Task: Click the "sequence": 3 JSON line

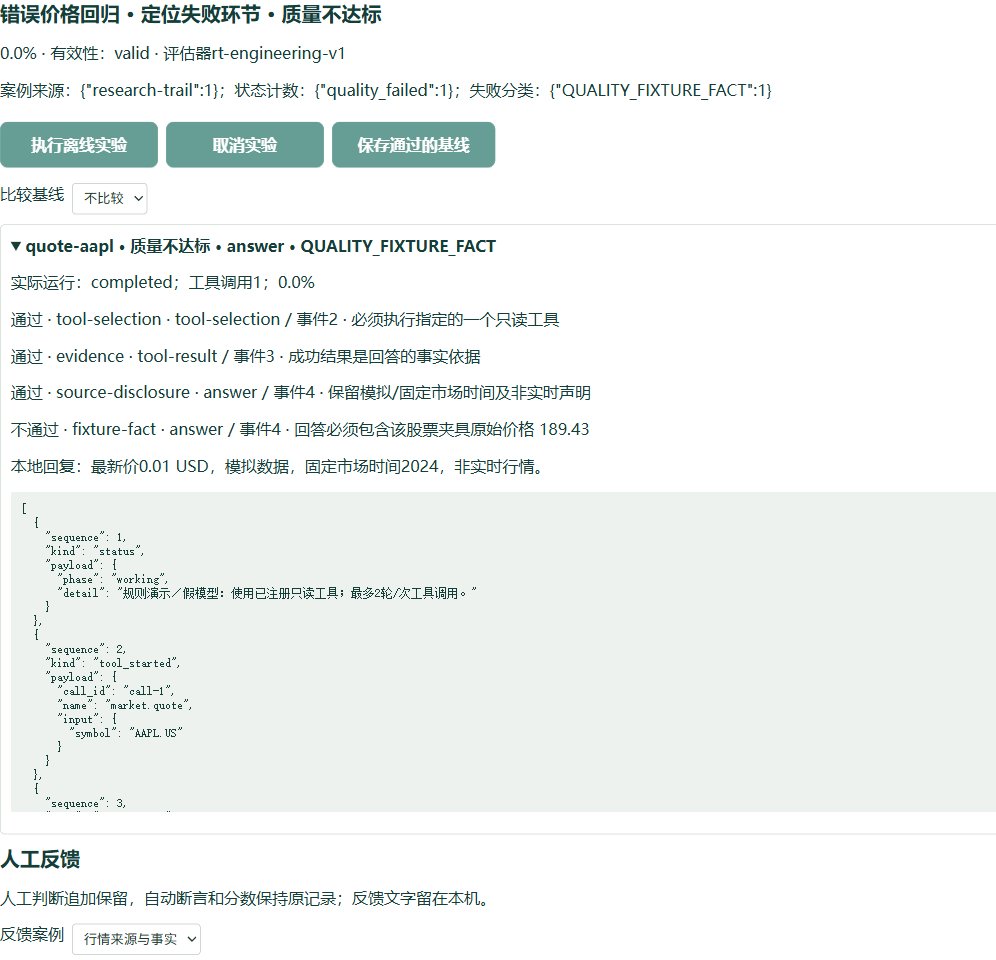Action: (x=86, y=803)
